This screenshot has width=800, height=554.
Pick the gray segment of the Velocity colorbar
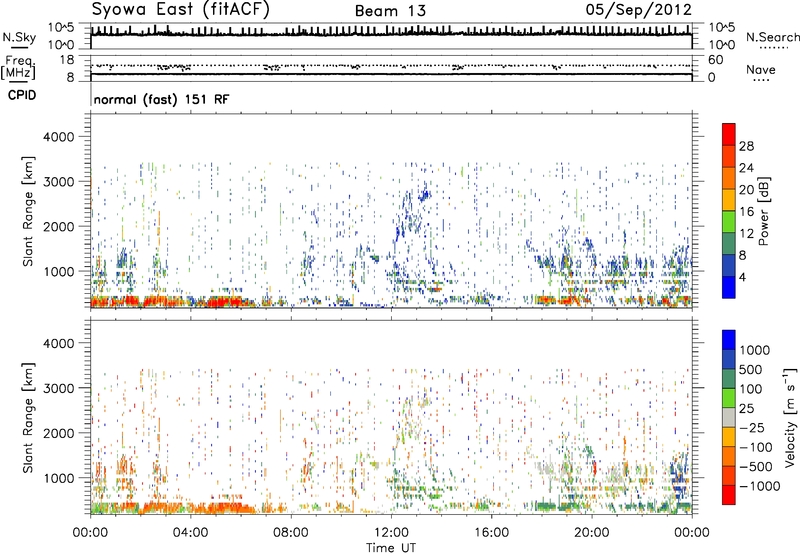coord(729,418)
